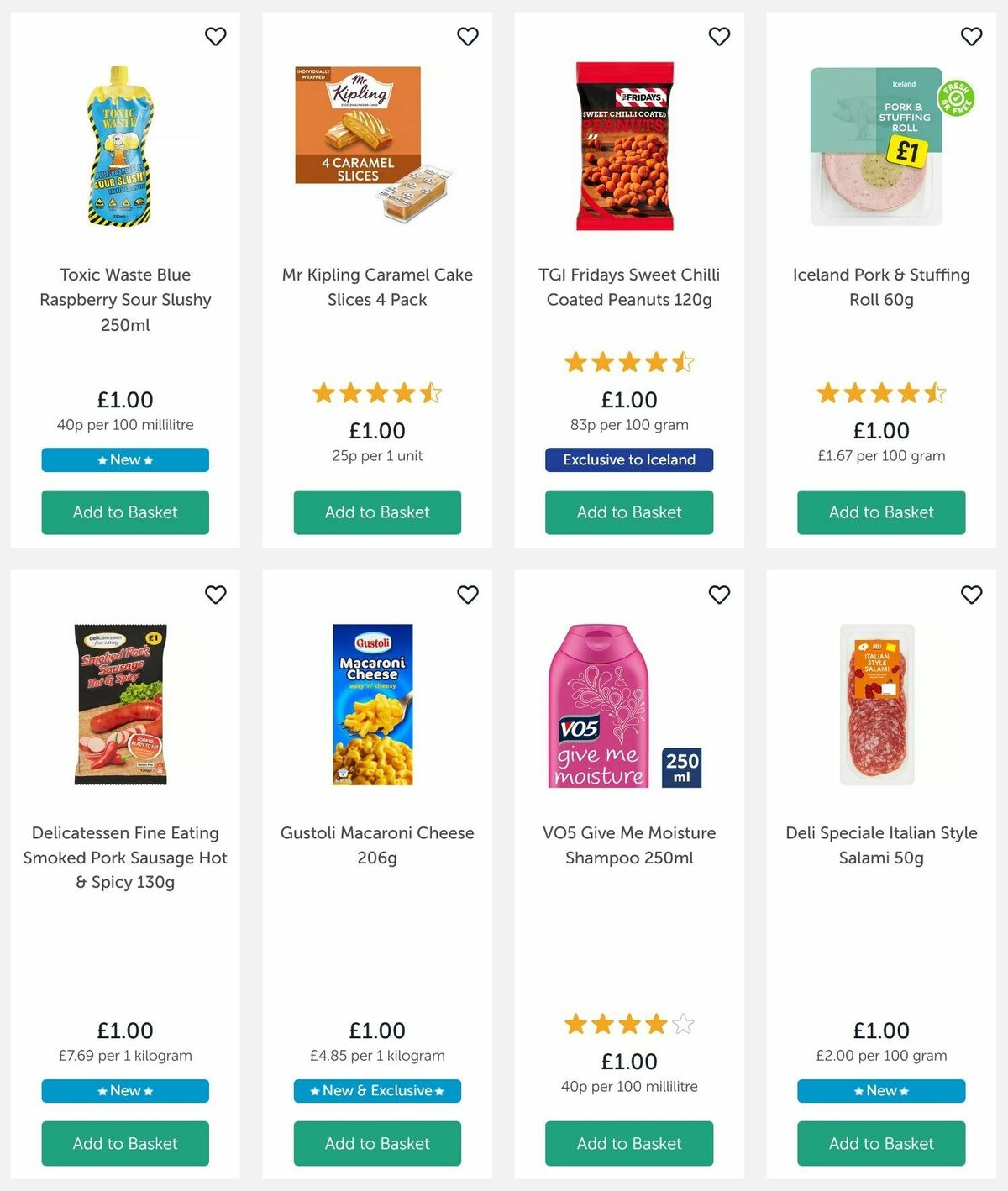Favourite the Deli Speciale Italian Salami

971,595
